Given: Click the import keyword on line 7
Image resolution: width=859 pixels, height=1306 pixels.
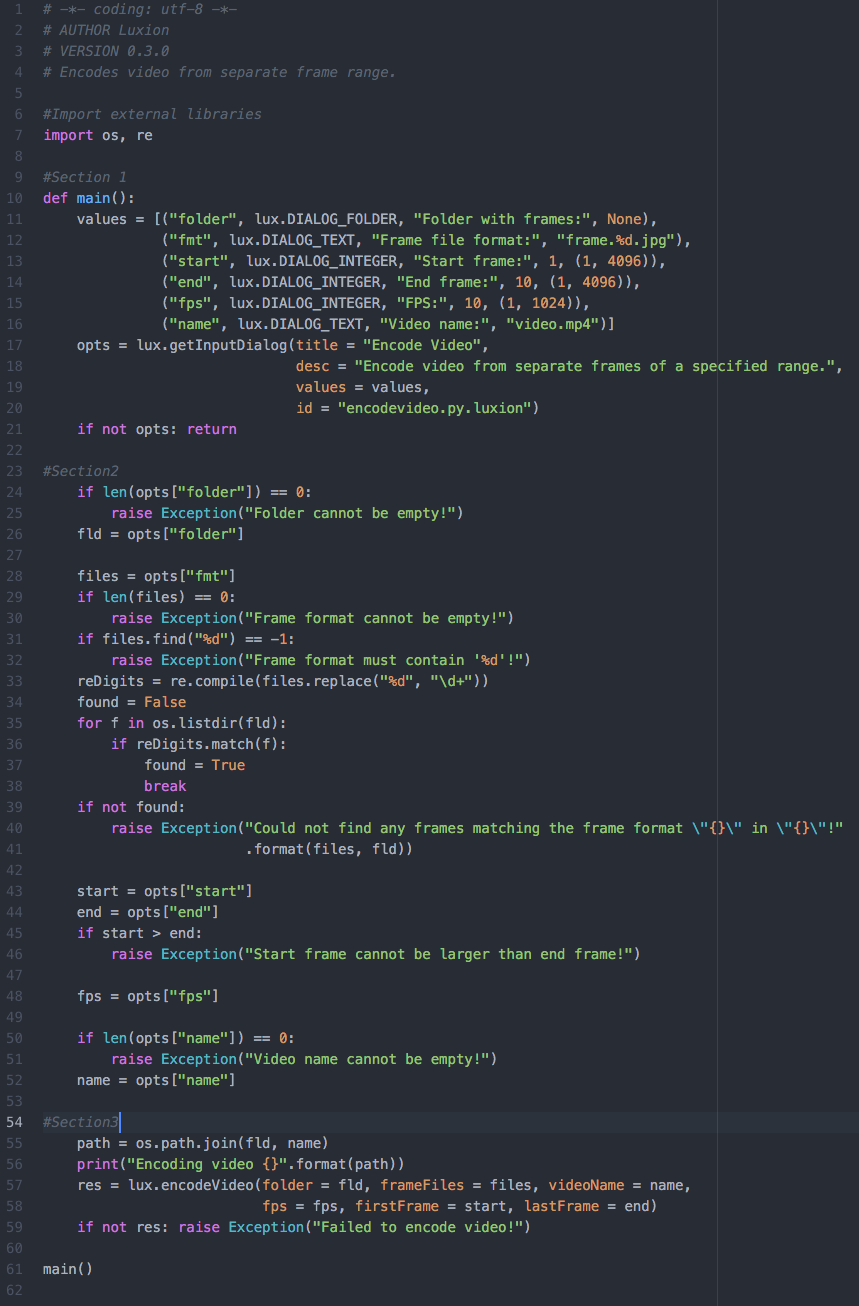Looking at the screenshot, I should 66,134.
